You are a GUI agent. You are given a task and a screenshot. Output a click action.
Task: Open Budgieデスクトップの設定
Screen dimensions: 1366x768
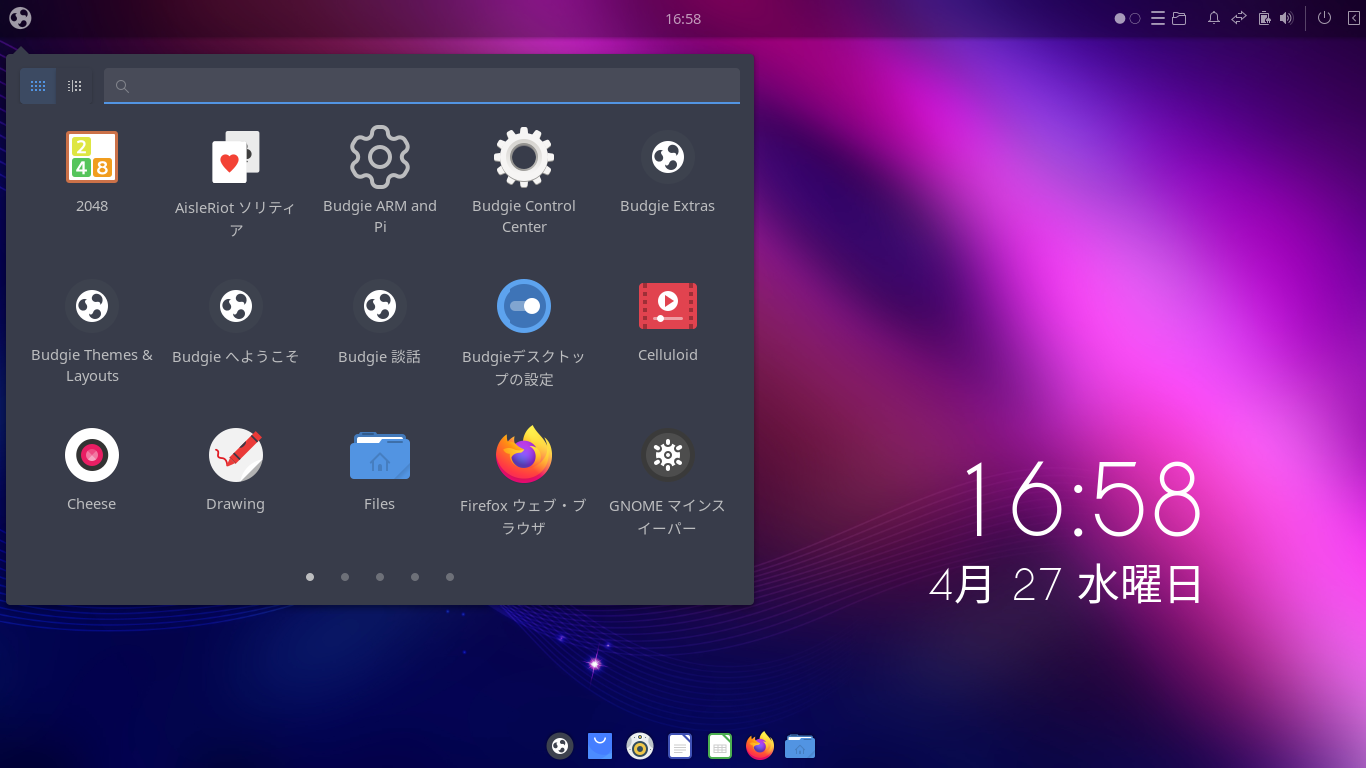[524, 332]
